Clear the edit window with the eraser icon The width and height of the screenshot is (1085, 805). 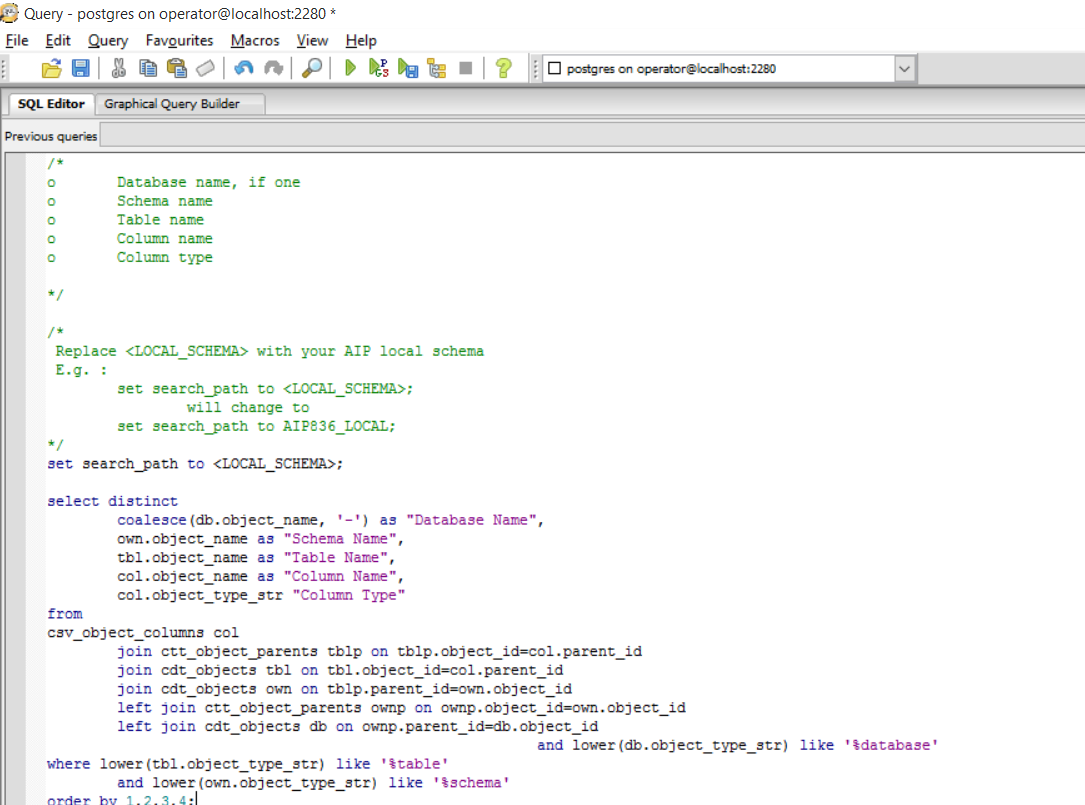(x=205, y=68)
